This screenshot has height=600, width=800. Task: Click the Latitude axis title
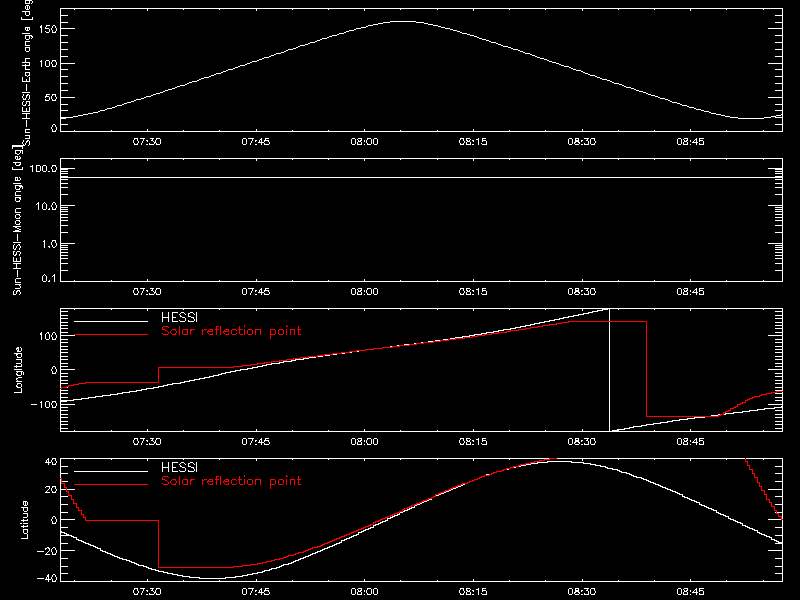[24, 520]
